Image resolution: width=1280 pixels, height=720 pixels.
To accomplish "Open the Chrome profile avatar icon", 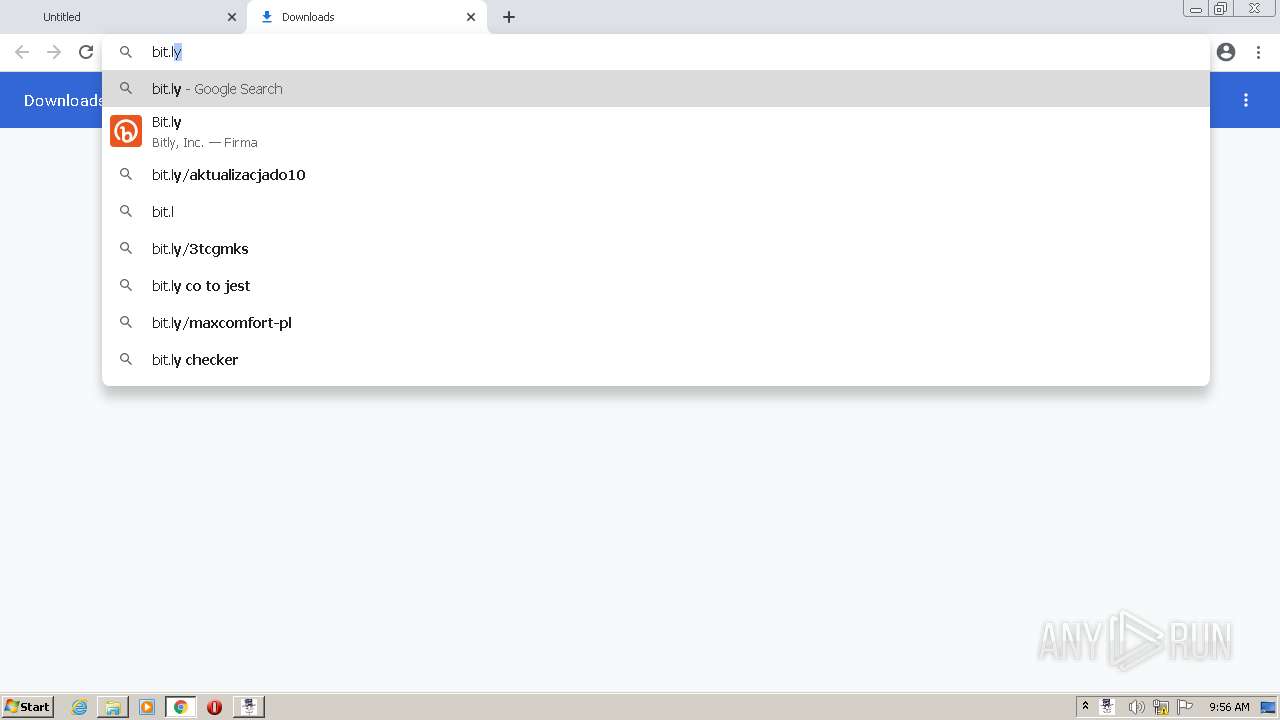I will click(1226, 52).
